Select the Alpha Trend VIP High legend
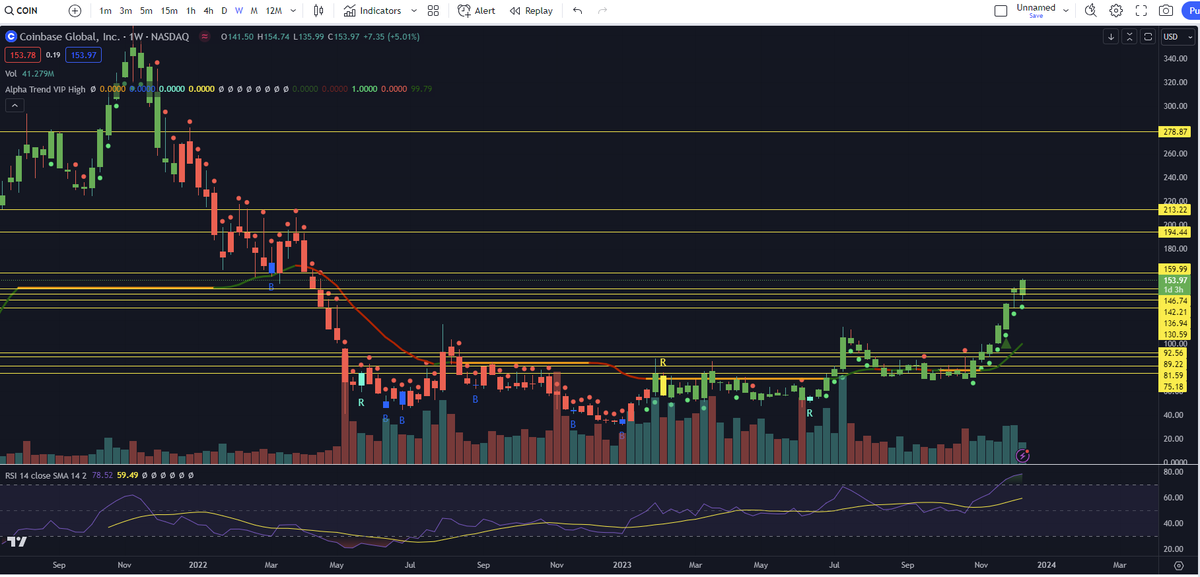The image size is (1200, 577). [x=45, y=89]
